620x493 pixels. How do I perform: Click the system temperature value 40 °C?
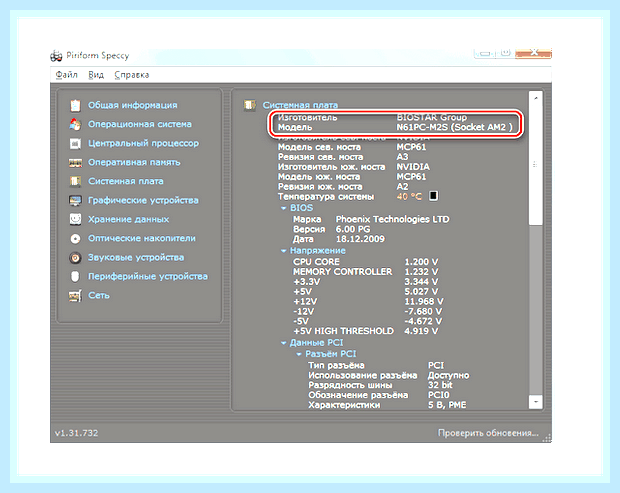(x=409, y=196)
